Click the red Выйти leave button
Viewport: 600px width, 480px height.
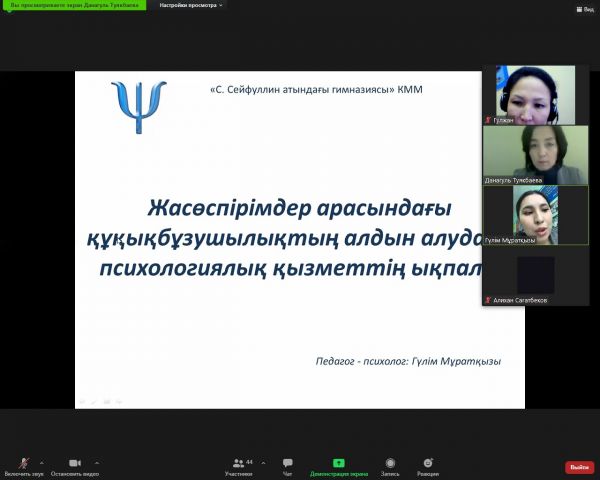pyautogui.click(x=579, y=467)
